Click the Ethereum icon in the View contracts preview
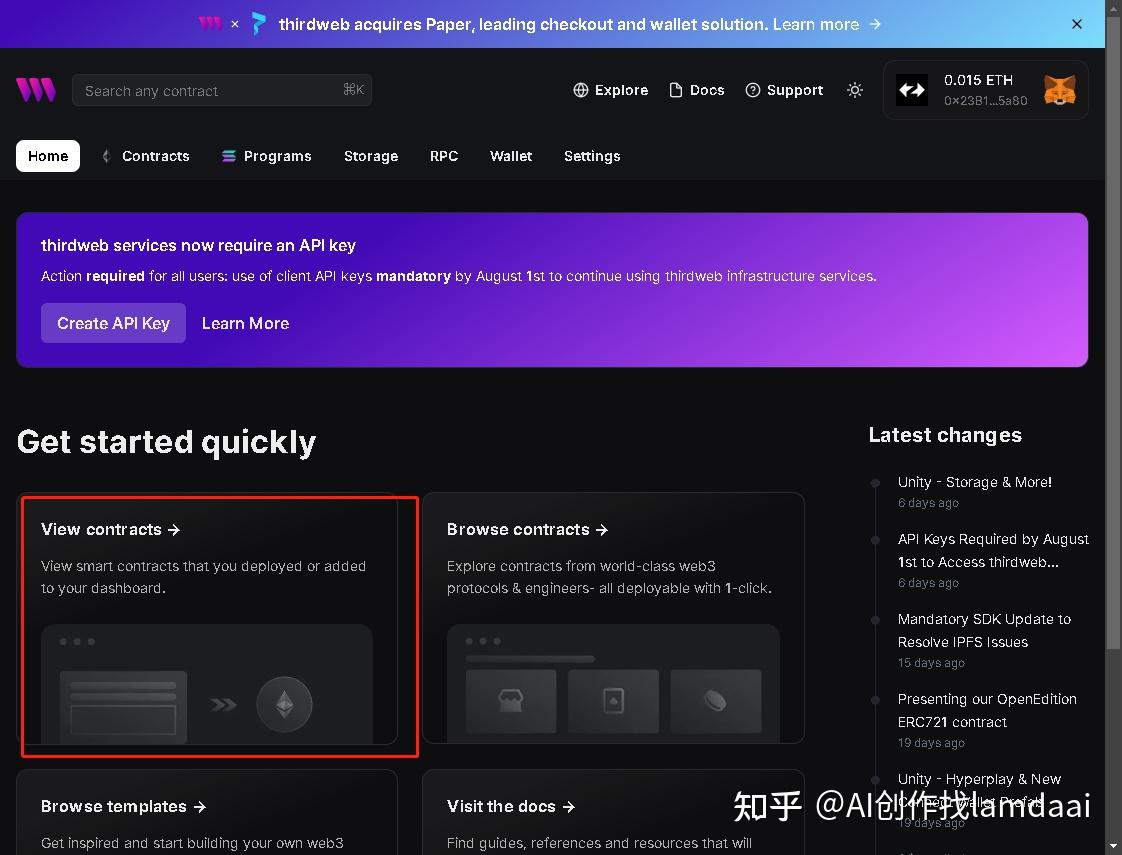1122x855 pixels. coord(285,703)
